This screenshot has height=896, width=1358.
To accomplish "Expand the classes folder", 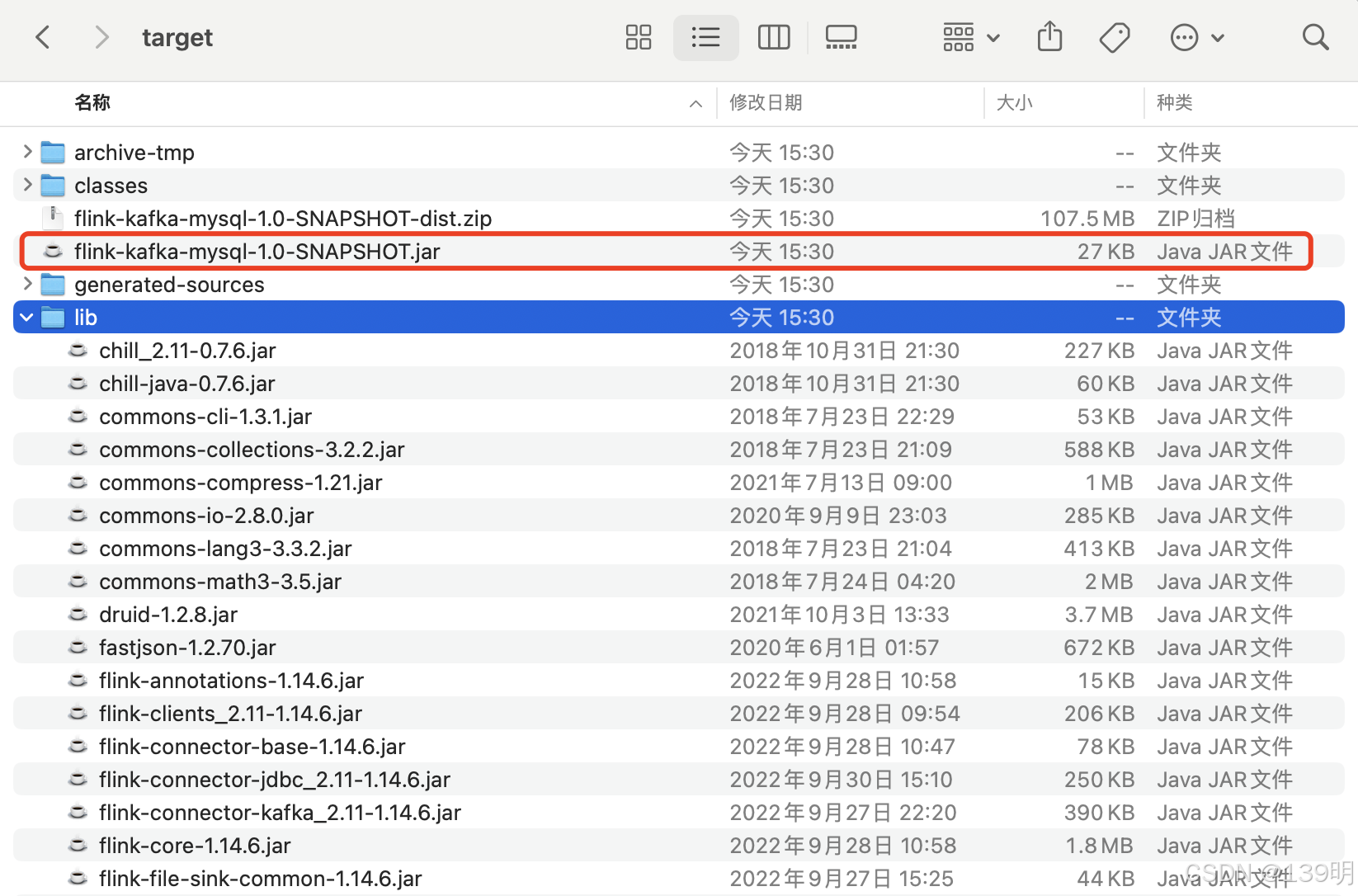I will [26, 185].
